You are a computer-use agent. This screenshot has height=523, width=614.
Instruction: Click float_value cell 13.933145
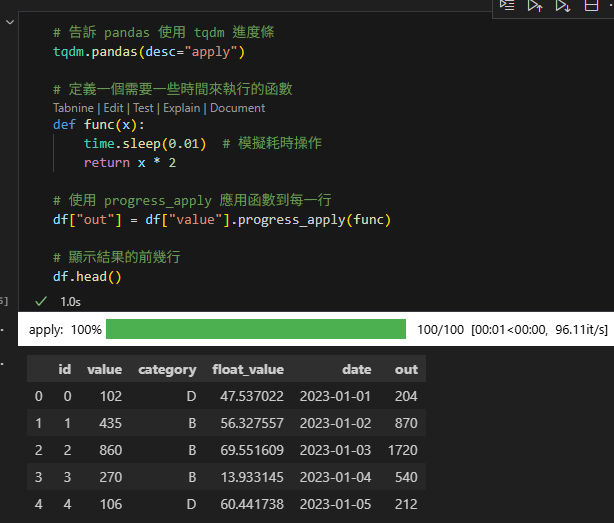[x=252, y=477]
